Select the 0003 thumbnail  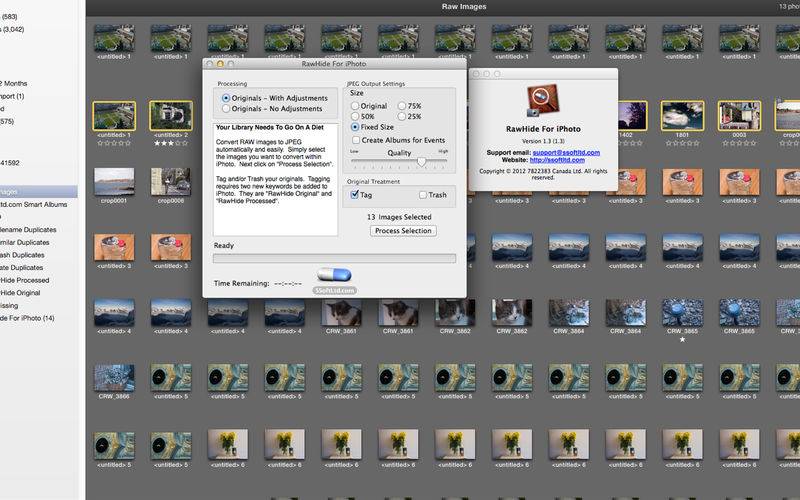(739, 116)
